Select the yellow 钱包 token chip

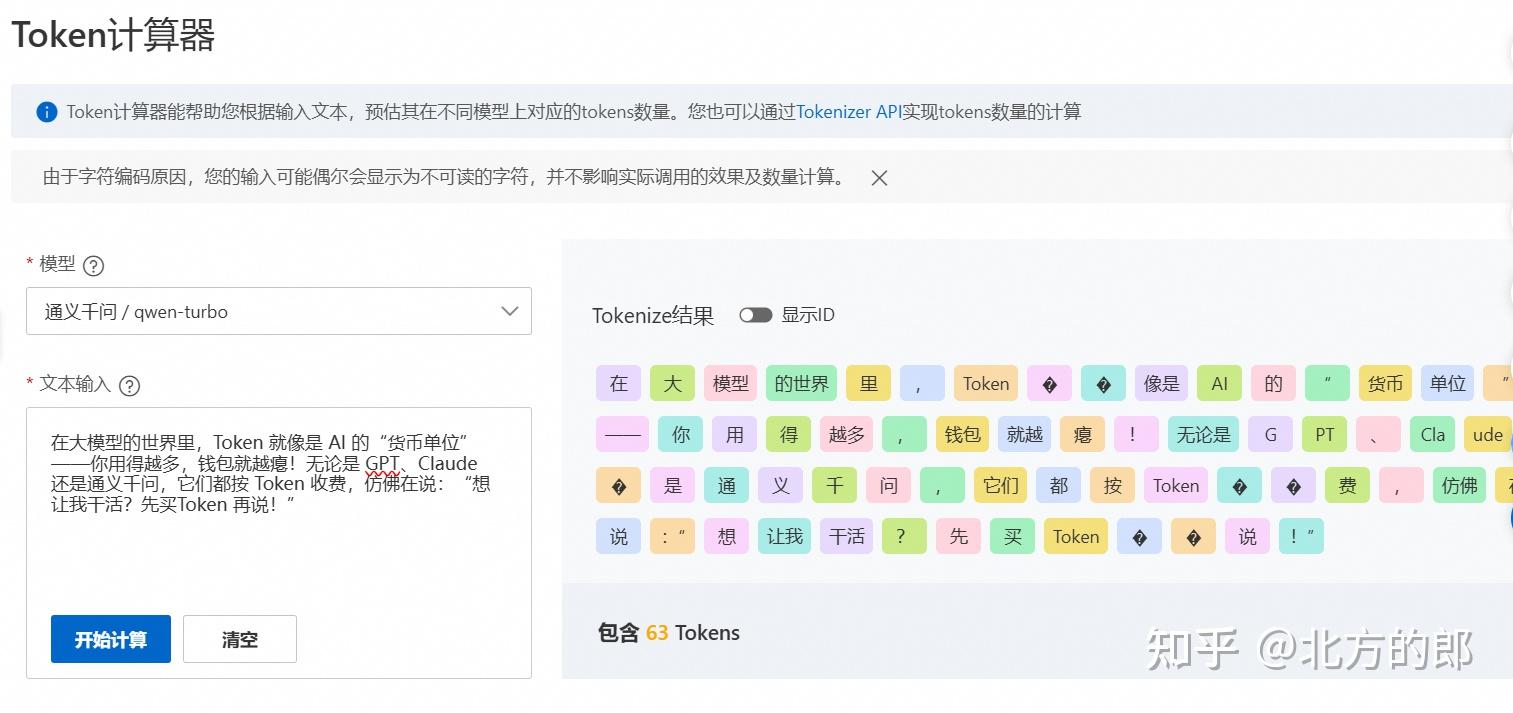tap(962, 434)
